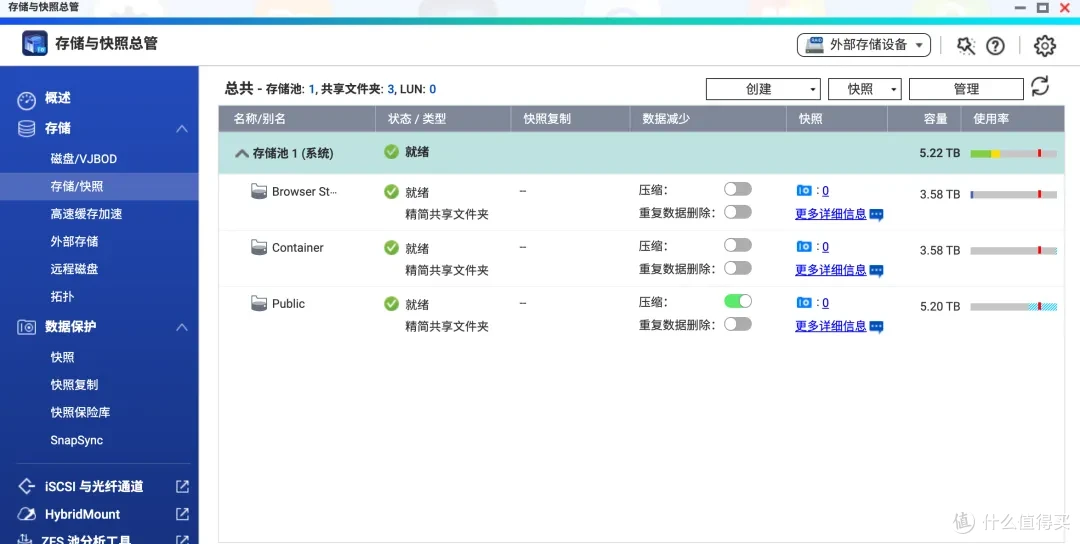Open the wand tools icon in header
Screen dimensions: 1080x544
(x=966, y=46)
